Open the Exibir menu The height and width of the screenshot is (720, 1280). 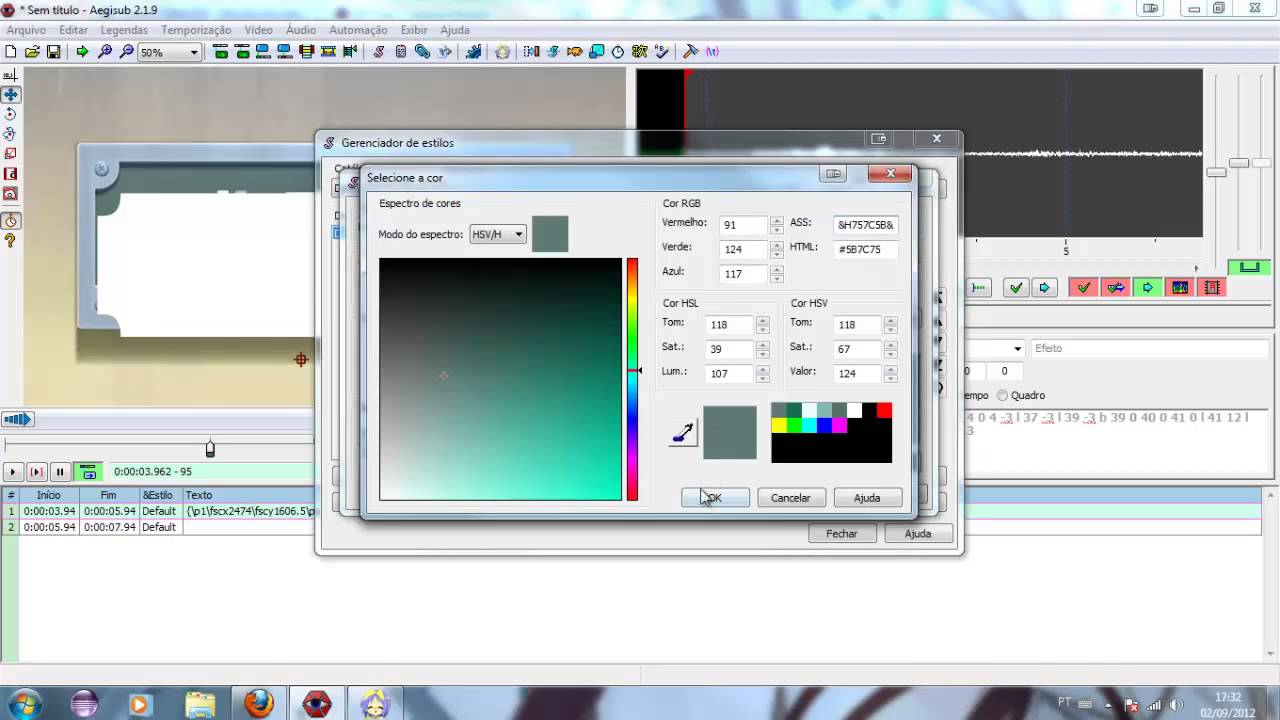[x=414, y=30]
